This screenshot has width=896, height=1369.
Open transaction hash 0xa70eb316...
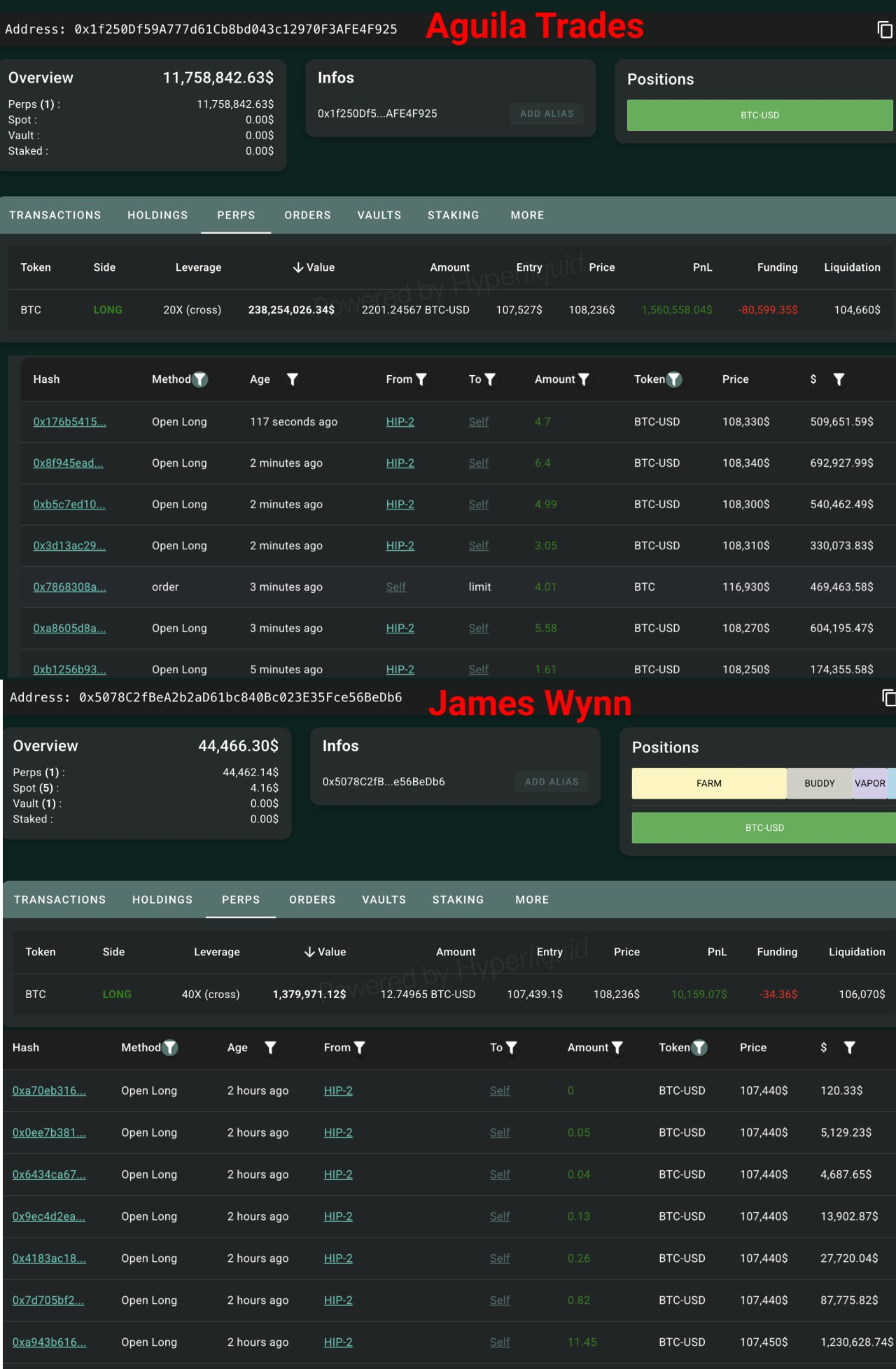[49, 1090]
